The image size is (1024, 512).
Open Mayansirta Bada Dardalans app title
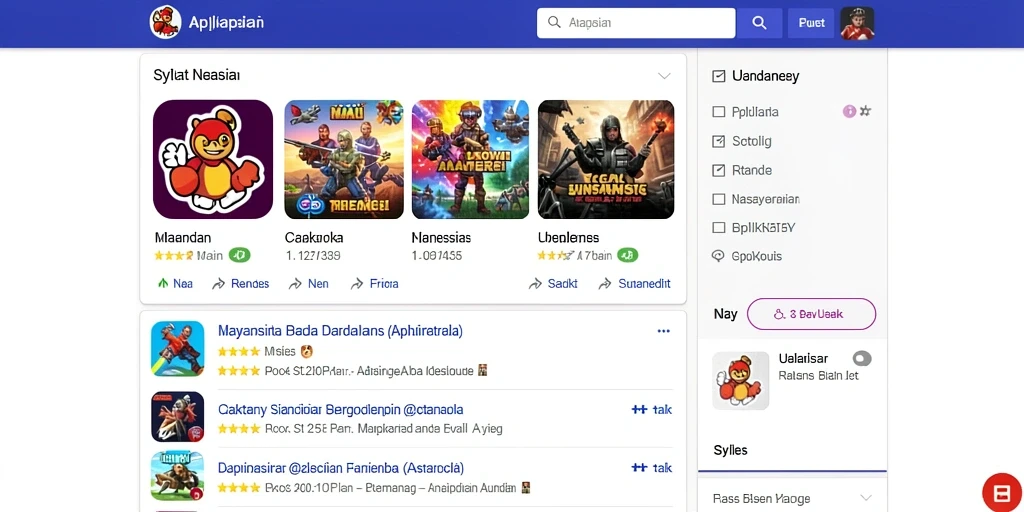pos(340,331)
